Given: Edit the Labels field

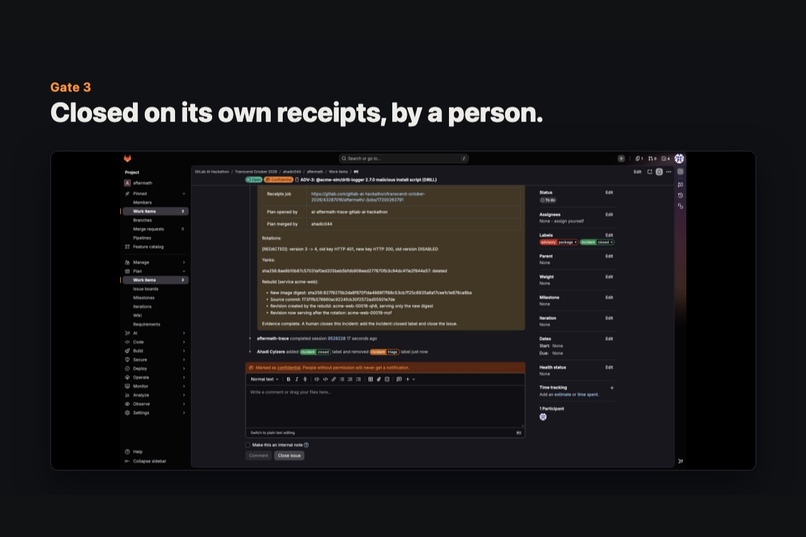Looking at the screenshot, I should click(609, 235).
